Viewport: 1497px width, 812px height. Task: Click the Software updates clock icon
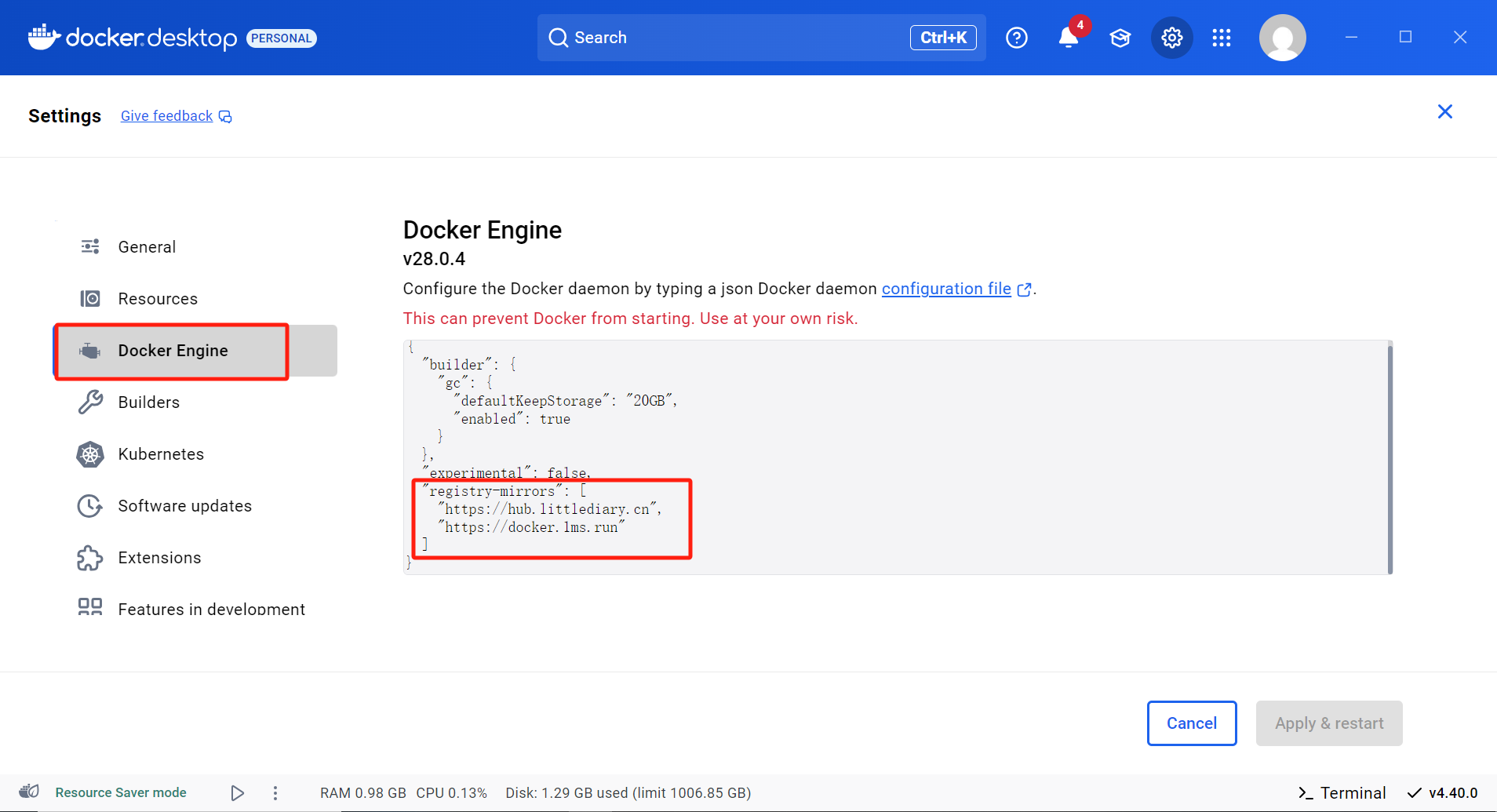pos(90,506)
